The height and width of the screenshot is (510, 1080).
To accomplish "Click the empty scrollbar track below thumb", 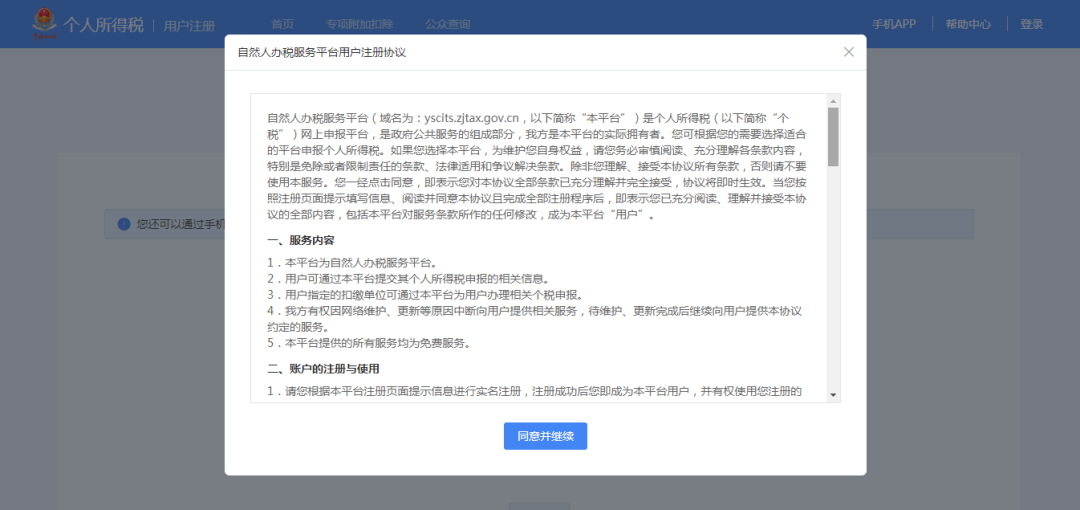I will (833, 280).
